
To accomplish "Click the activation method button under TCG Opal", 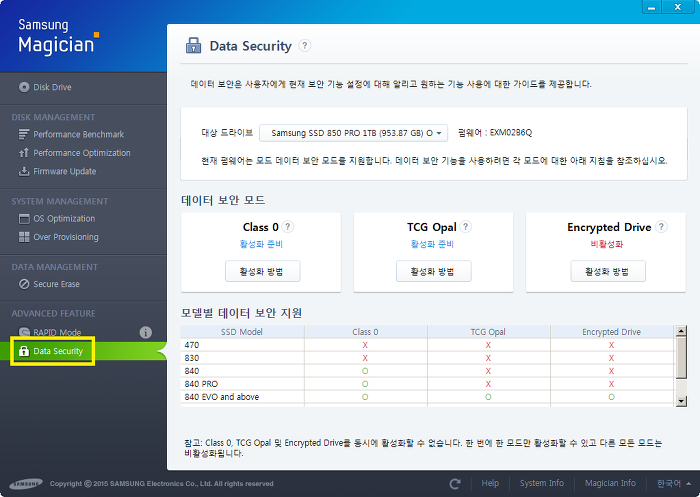I will click(433, 271).
